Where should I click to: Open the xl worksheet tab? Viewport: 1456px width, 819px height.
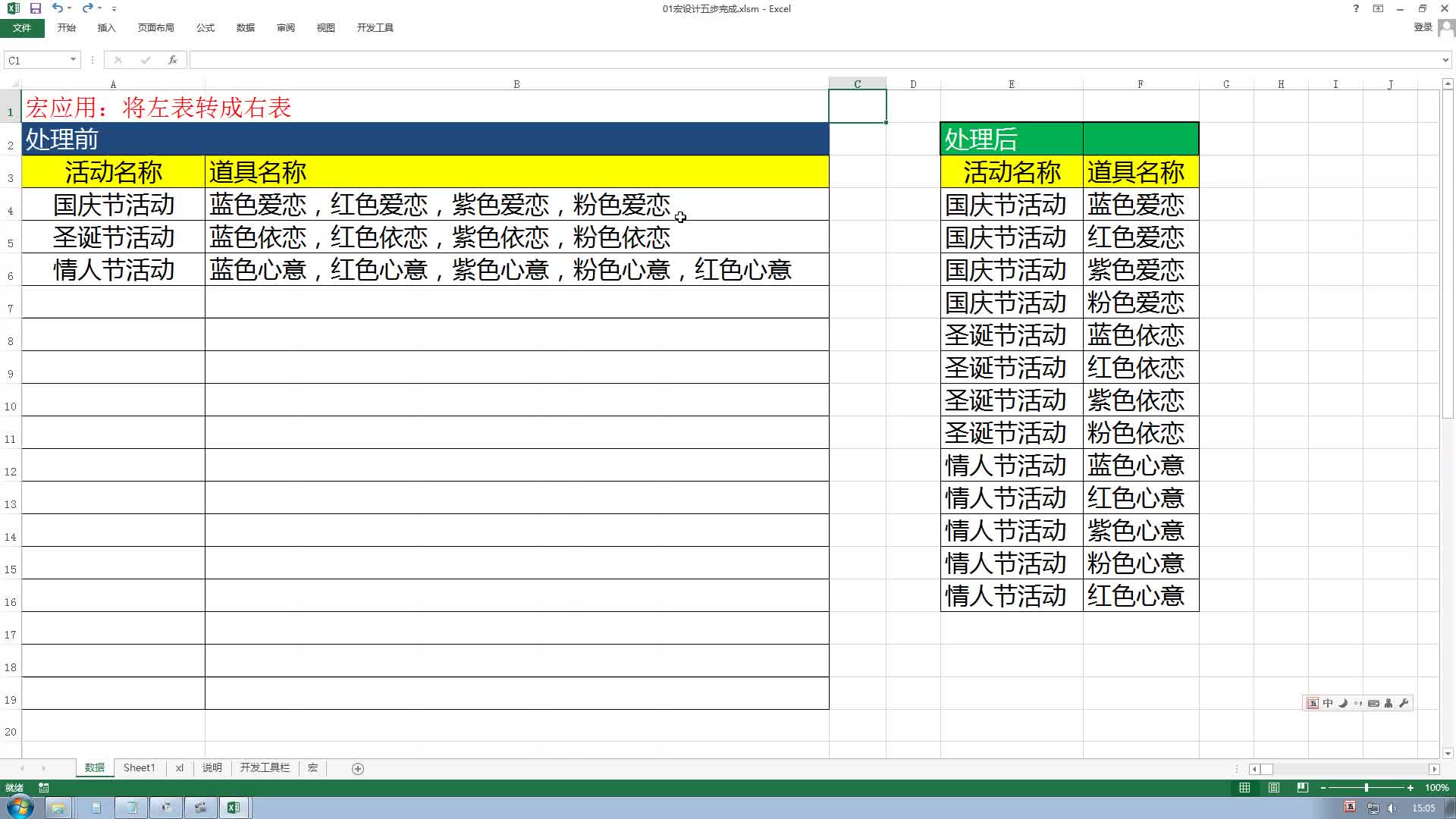coord(180,768)
